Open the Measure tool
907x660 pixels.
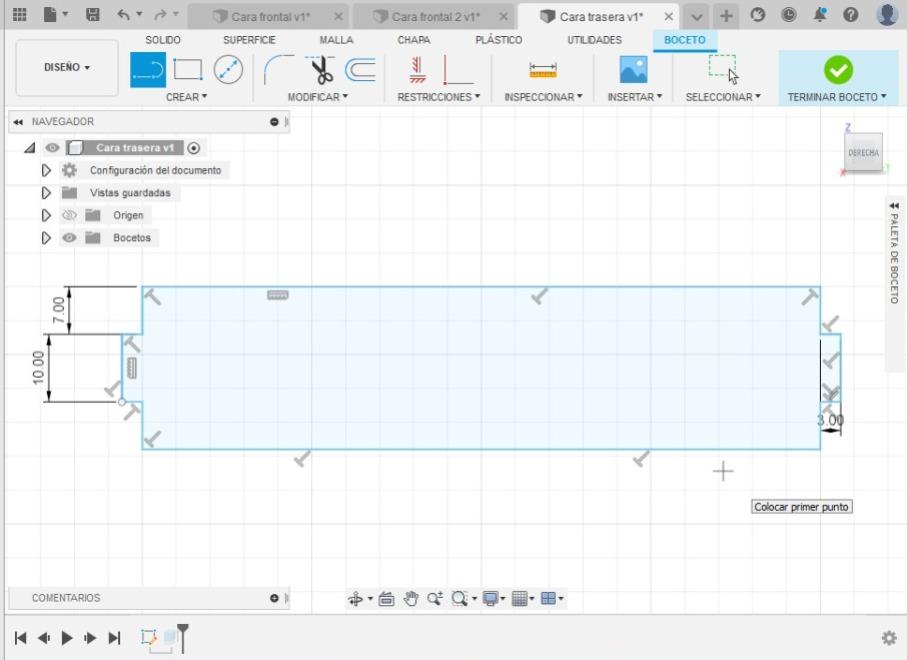coord(543,70)
